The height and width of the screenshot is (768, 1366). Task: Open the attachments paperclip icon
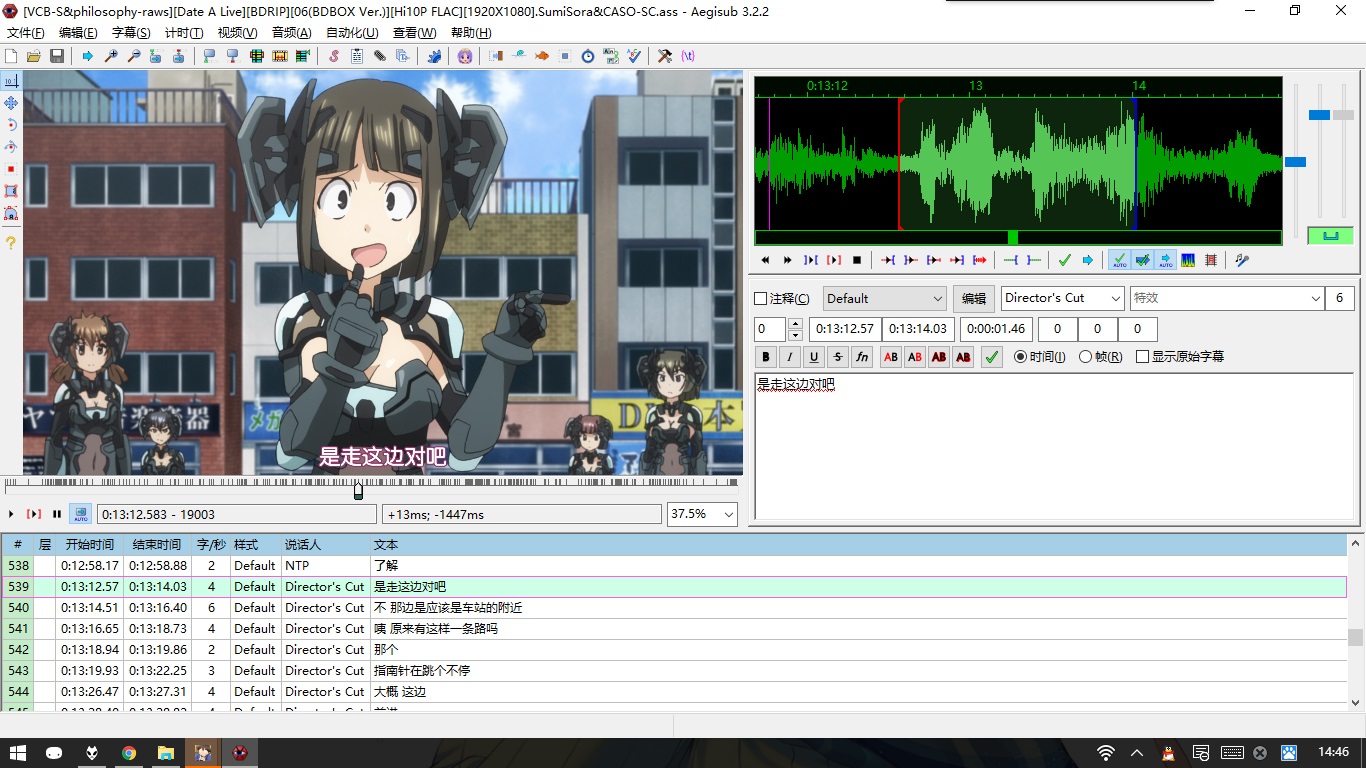click(380, 56)
